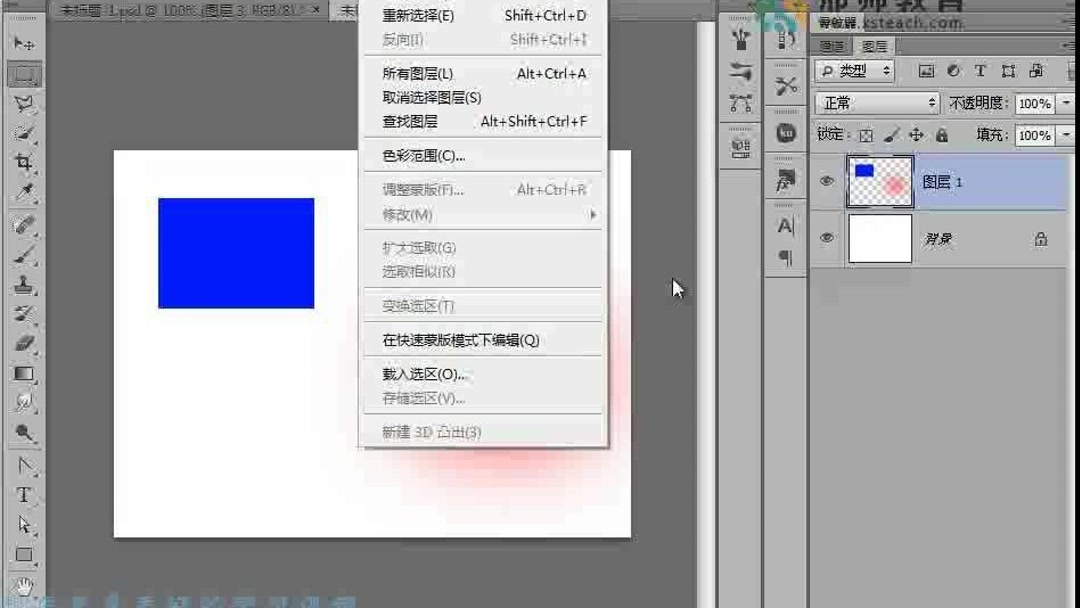The width and height of the screenshot is (1080, 608).
Task: Enable lock transparent pixels for 图层 1
Action: 866,135
